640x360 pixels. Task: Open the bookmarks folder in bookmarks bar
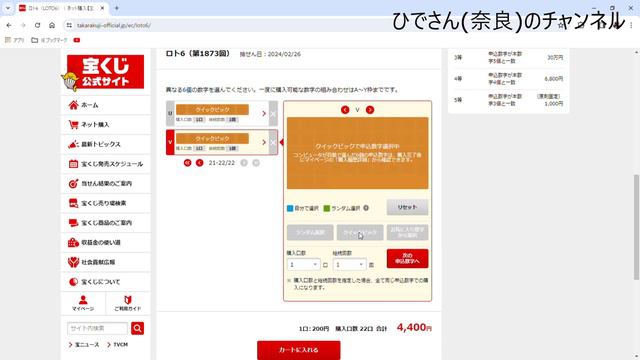(x=49, y=40)
